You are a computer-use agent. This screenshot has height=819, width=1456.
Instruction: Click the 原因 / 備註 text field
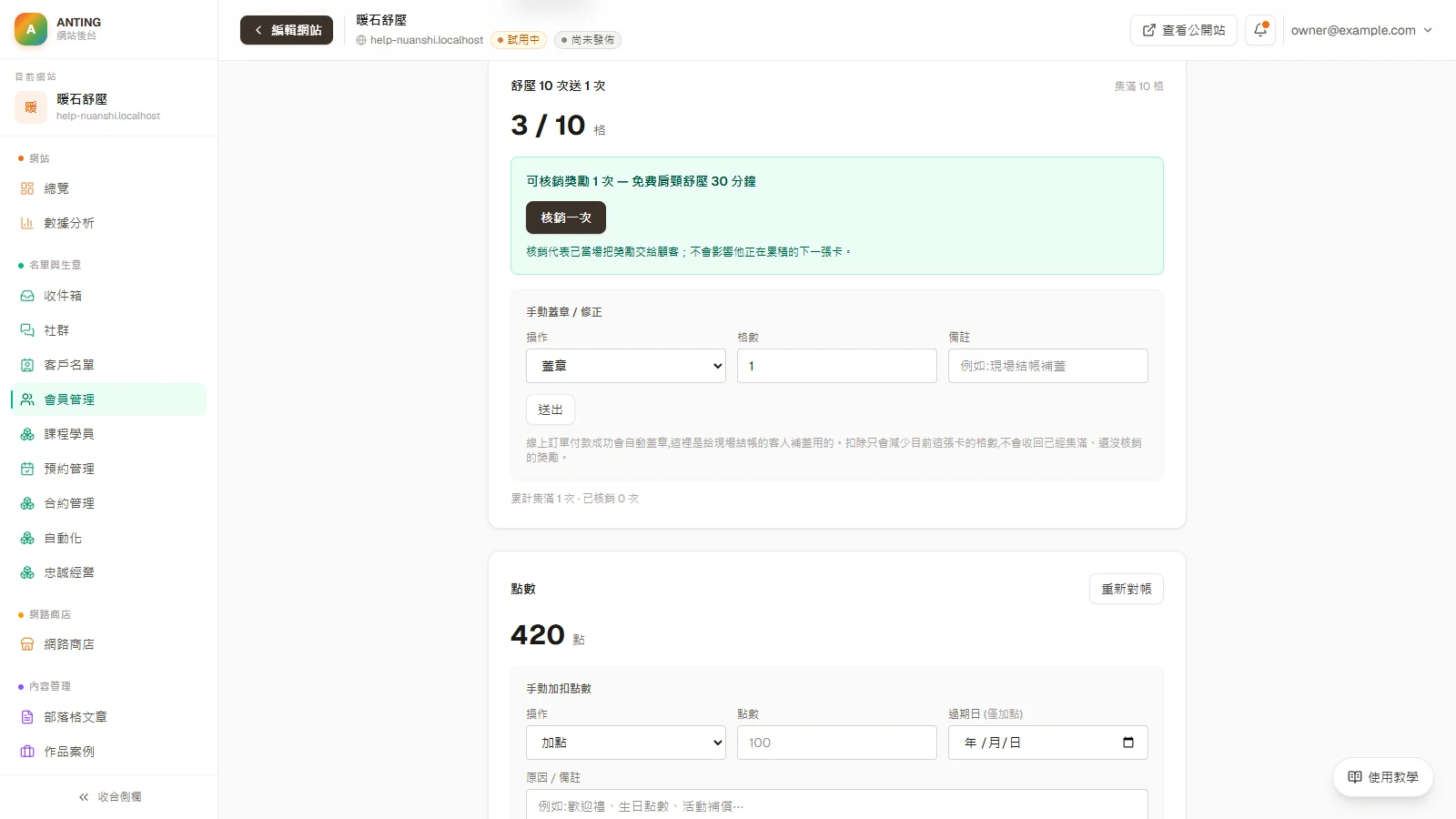(837, 805)
